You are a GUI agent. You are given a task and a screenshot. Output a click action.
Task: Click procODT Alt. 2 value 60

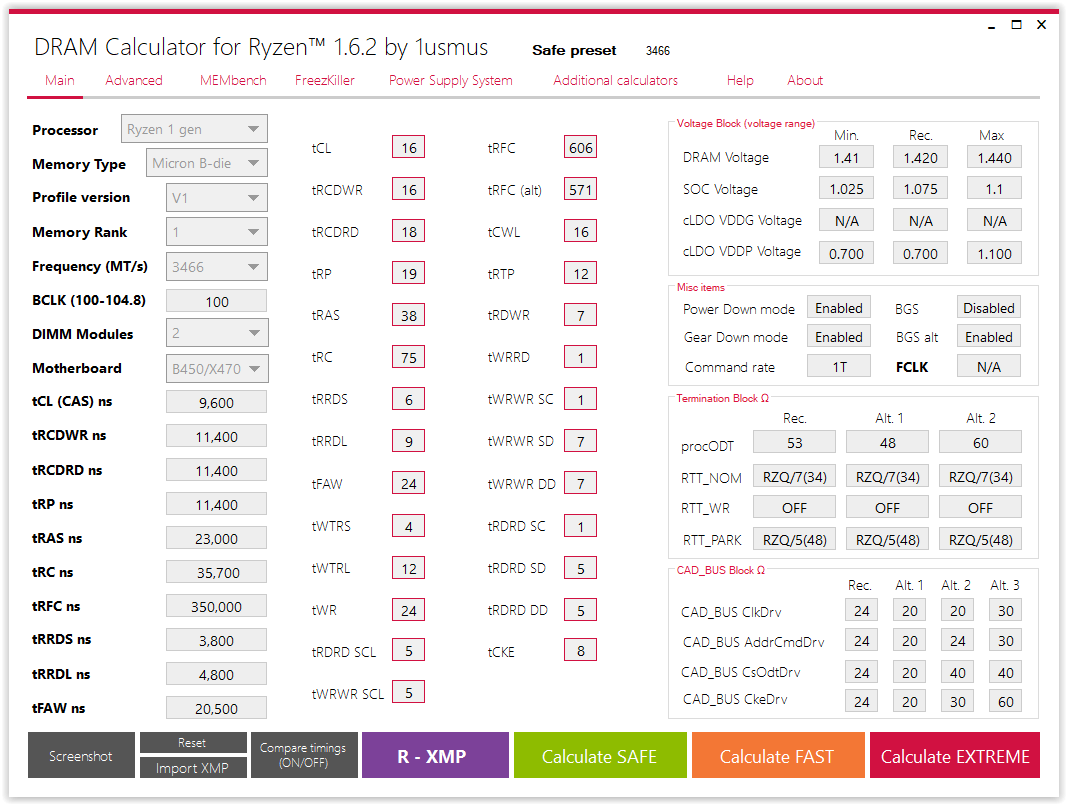click(981, 443)
